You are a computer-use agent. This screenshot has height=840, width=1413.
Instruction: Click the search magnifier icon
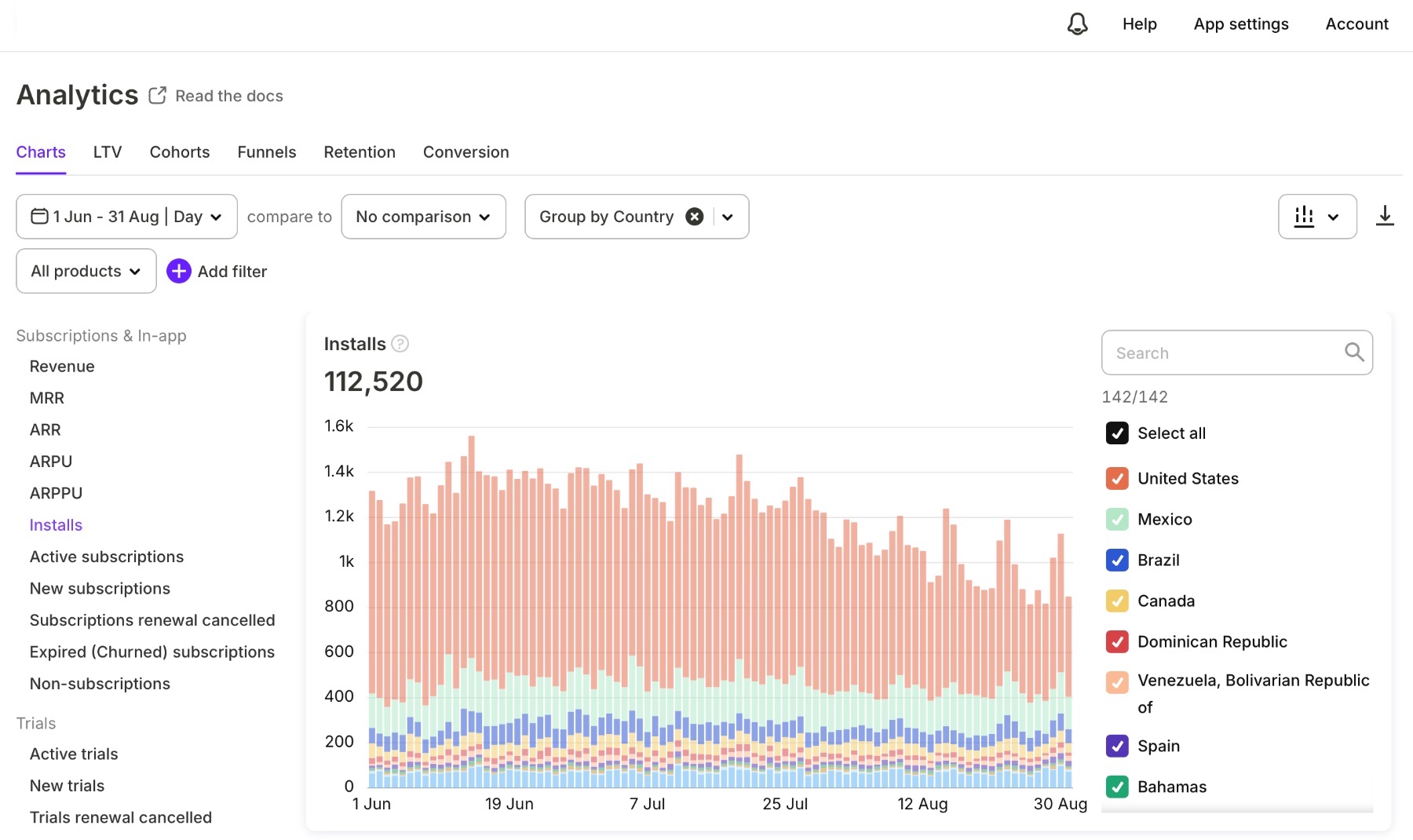pos(1354,352)
